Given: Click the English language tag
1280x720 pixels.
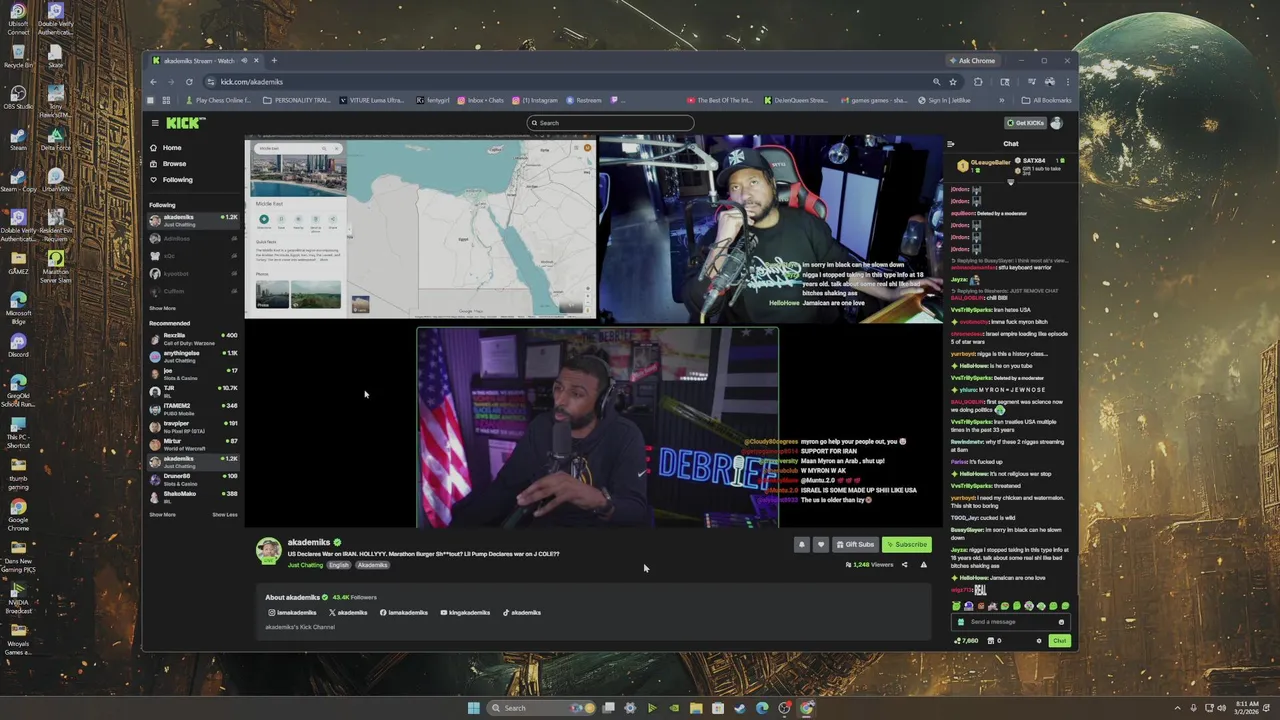Looking at the screenshot, I should 339,565.
